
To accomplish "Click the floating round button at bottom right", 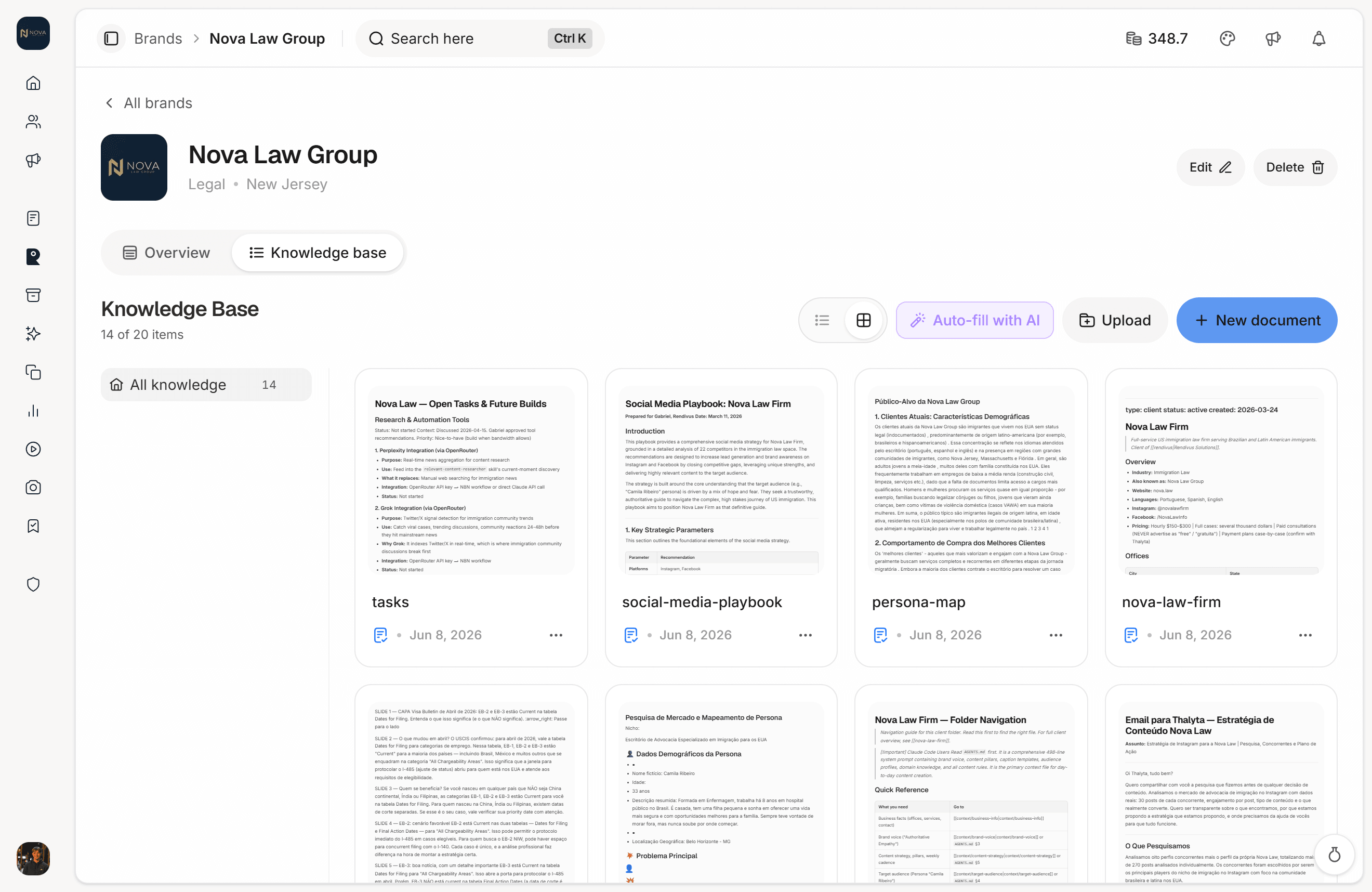I will [1334, 854].
